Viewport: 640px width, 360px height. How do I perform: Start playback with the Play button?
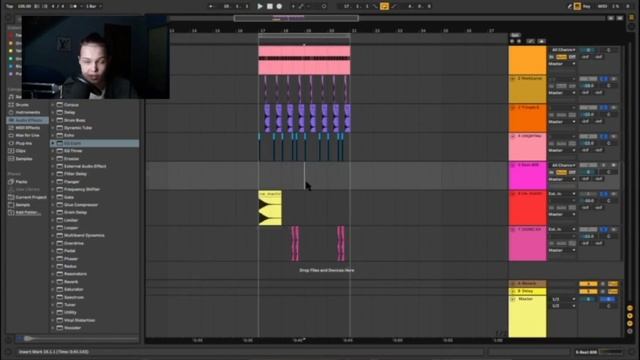tap(260, 6)
